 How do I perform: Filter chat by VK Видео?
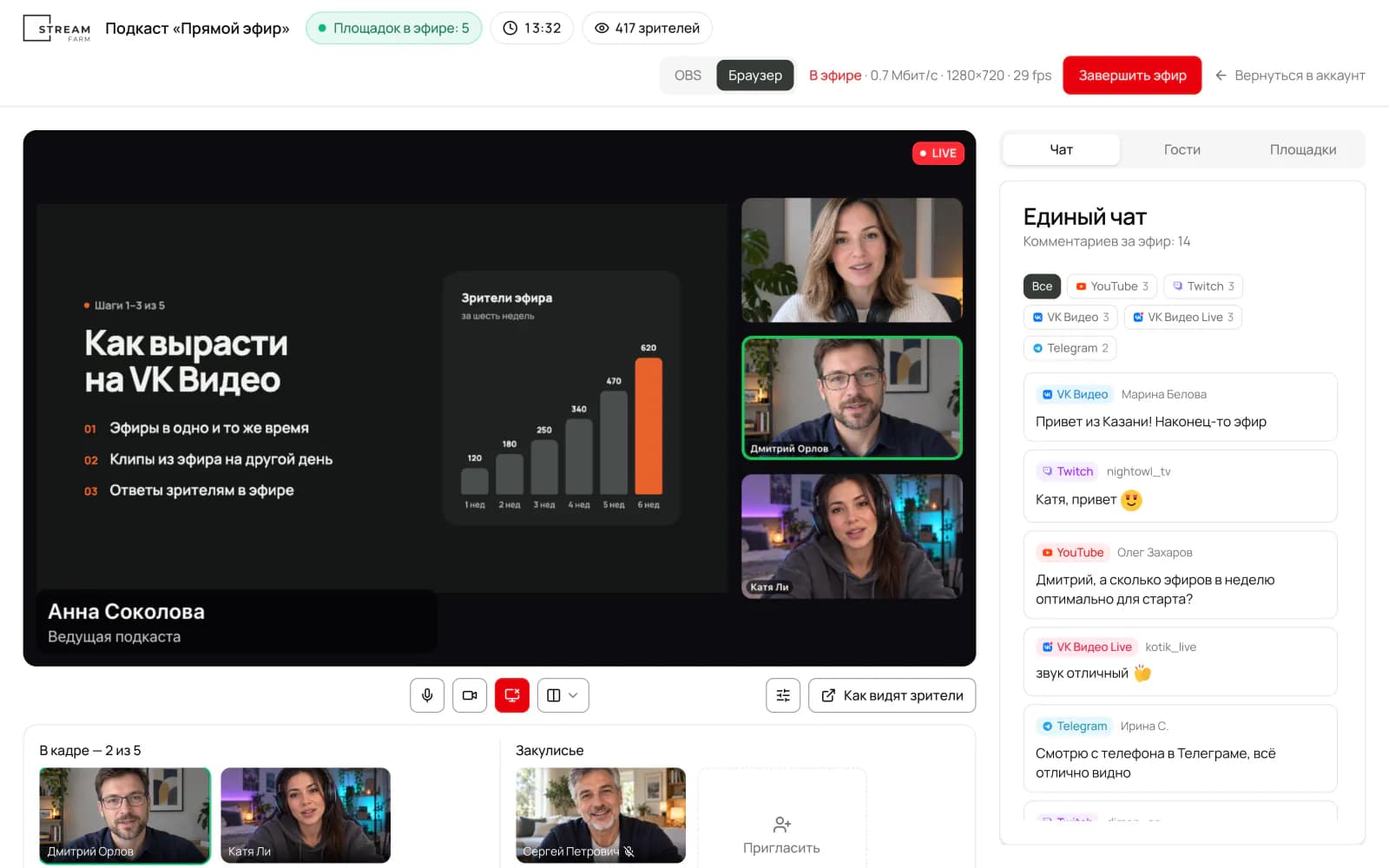click(x=1070, y=318)
